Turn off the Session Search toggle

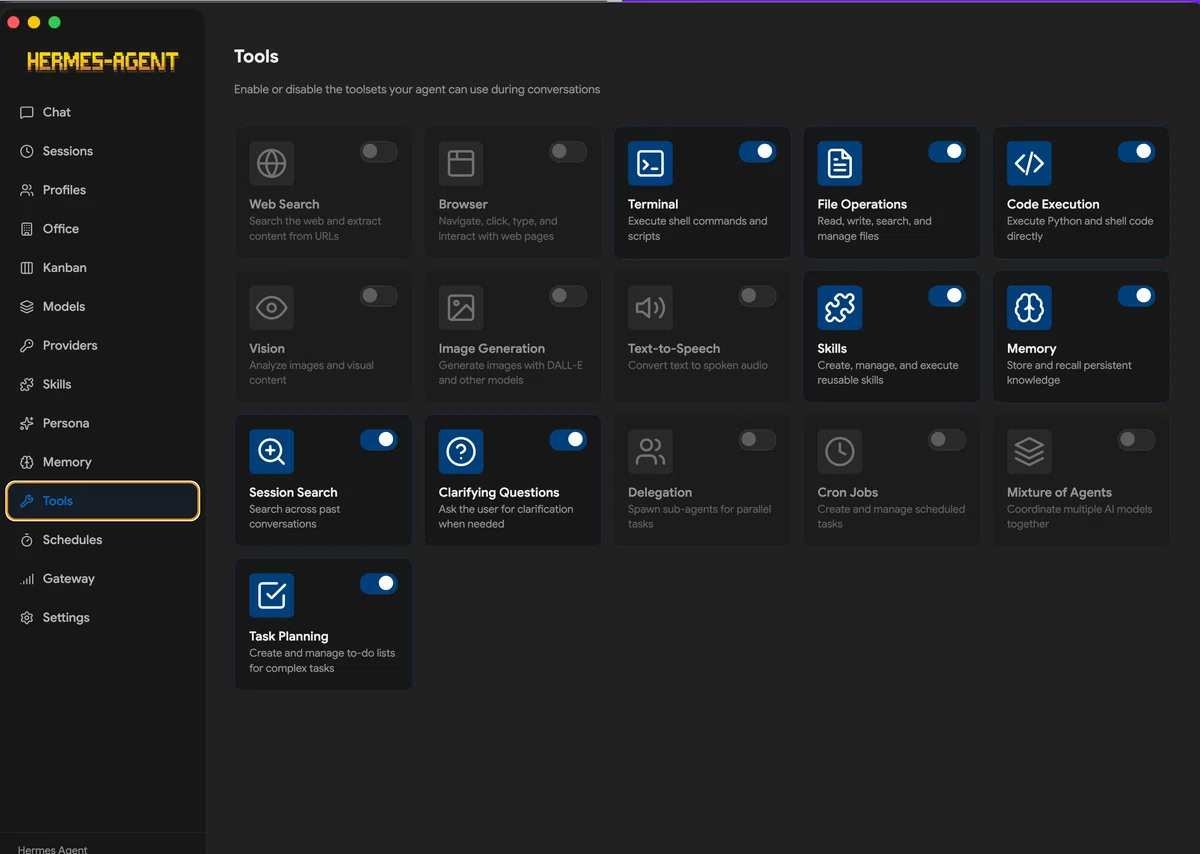(x=378, y=440)
